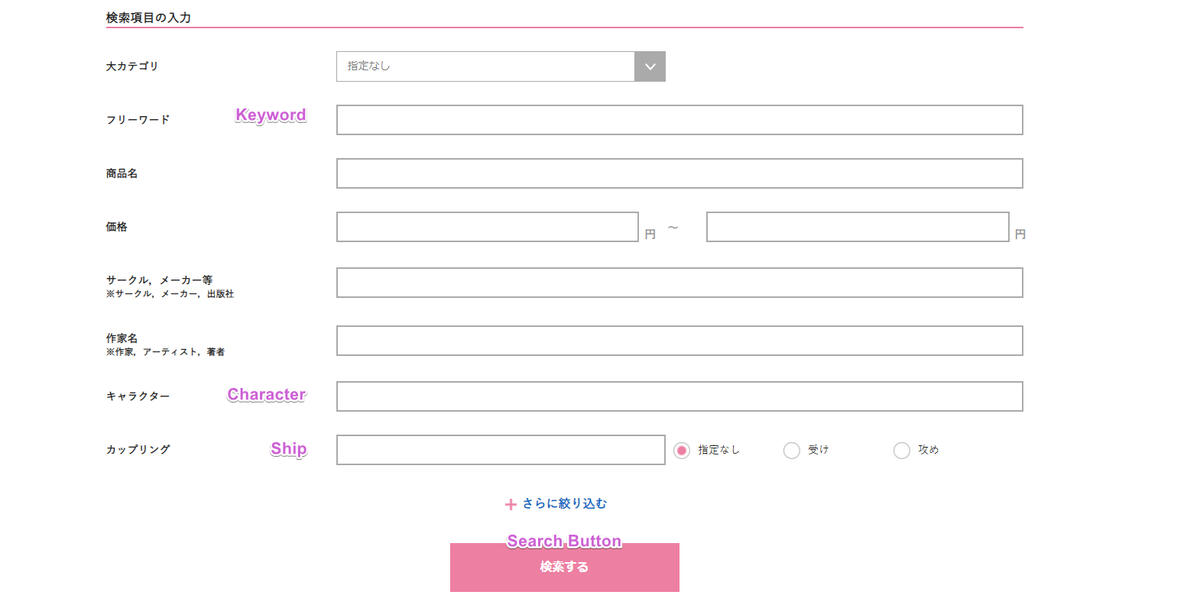Click the カップリング text field
Image resolution: width=1200 pixels, height=608 pixels.
pos(500,450)
